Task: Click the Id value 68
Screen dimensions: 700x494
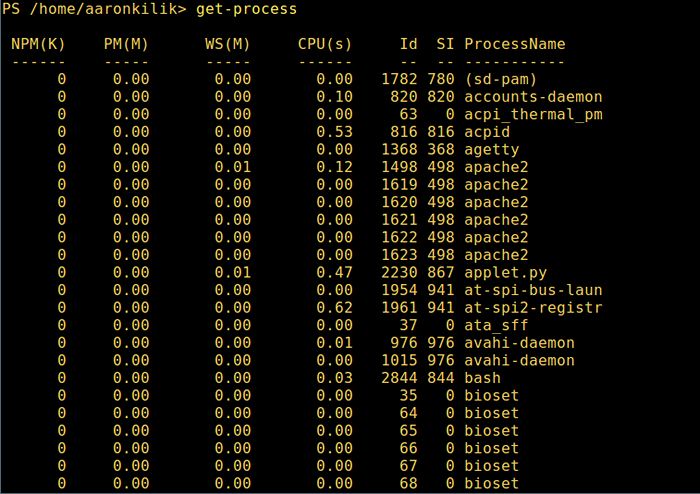Action: pyautogui.click(x=408, y=484)
